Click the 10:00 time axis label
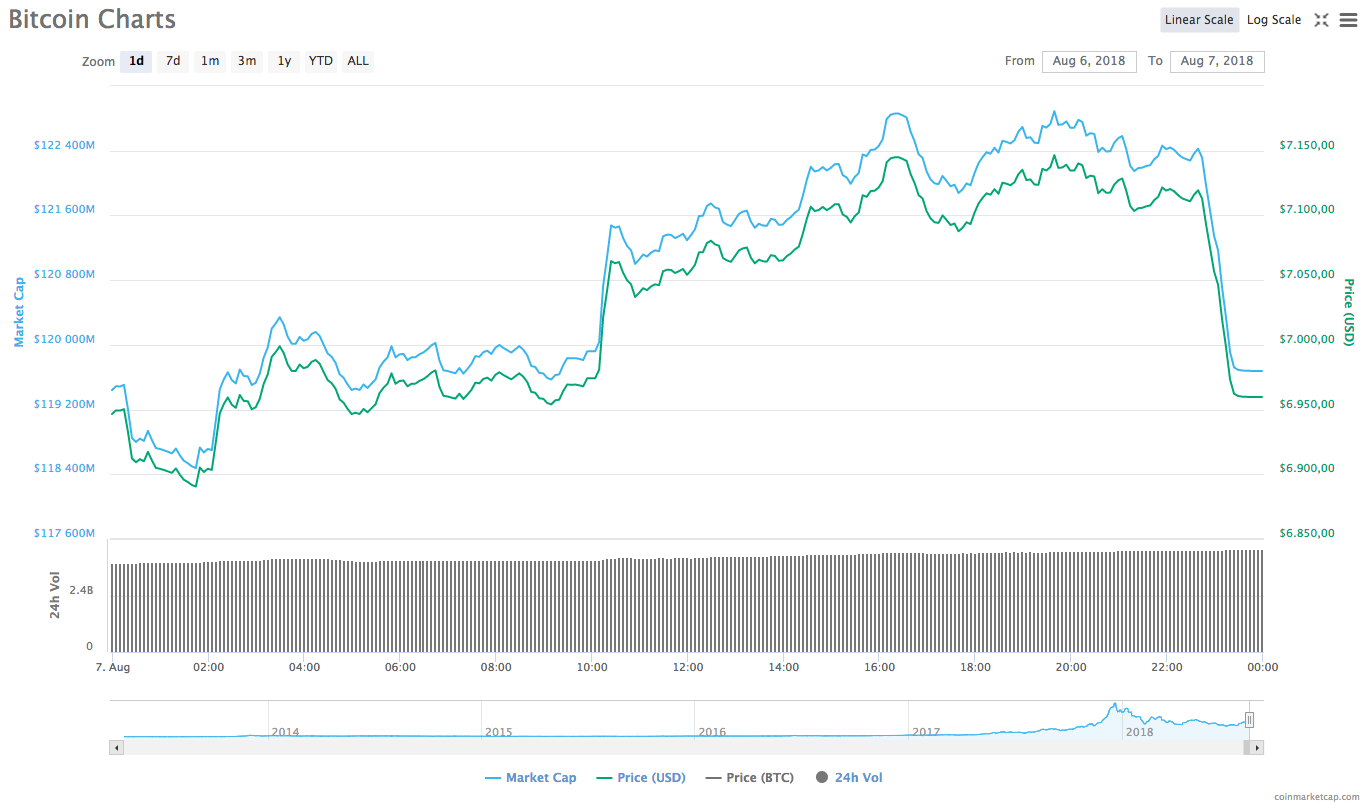Image resolution: width=1370 pixels, height=805 pixels. pos(592,667)
